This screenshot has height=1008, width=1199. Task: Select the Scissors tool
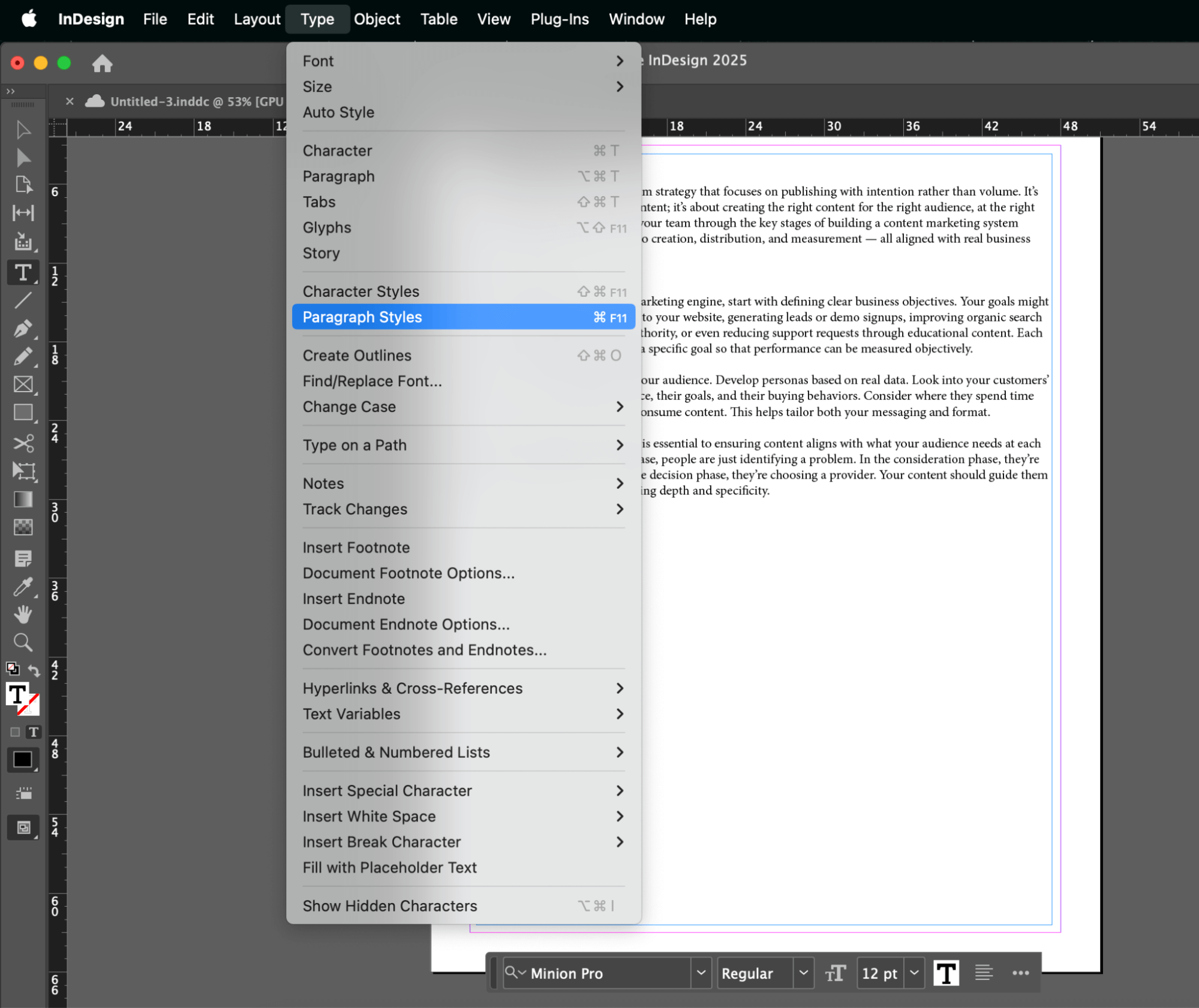pos(23,443)
